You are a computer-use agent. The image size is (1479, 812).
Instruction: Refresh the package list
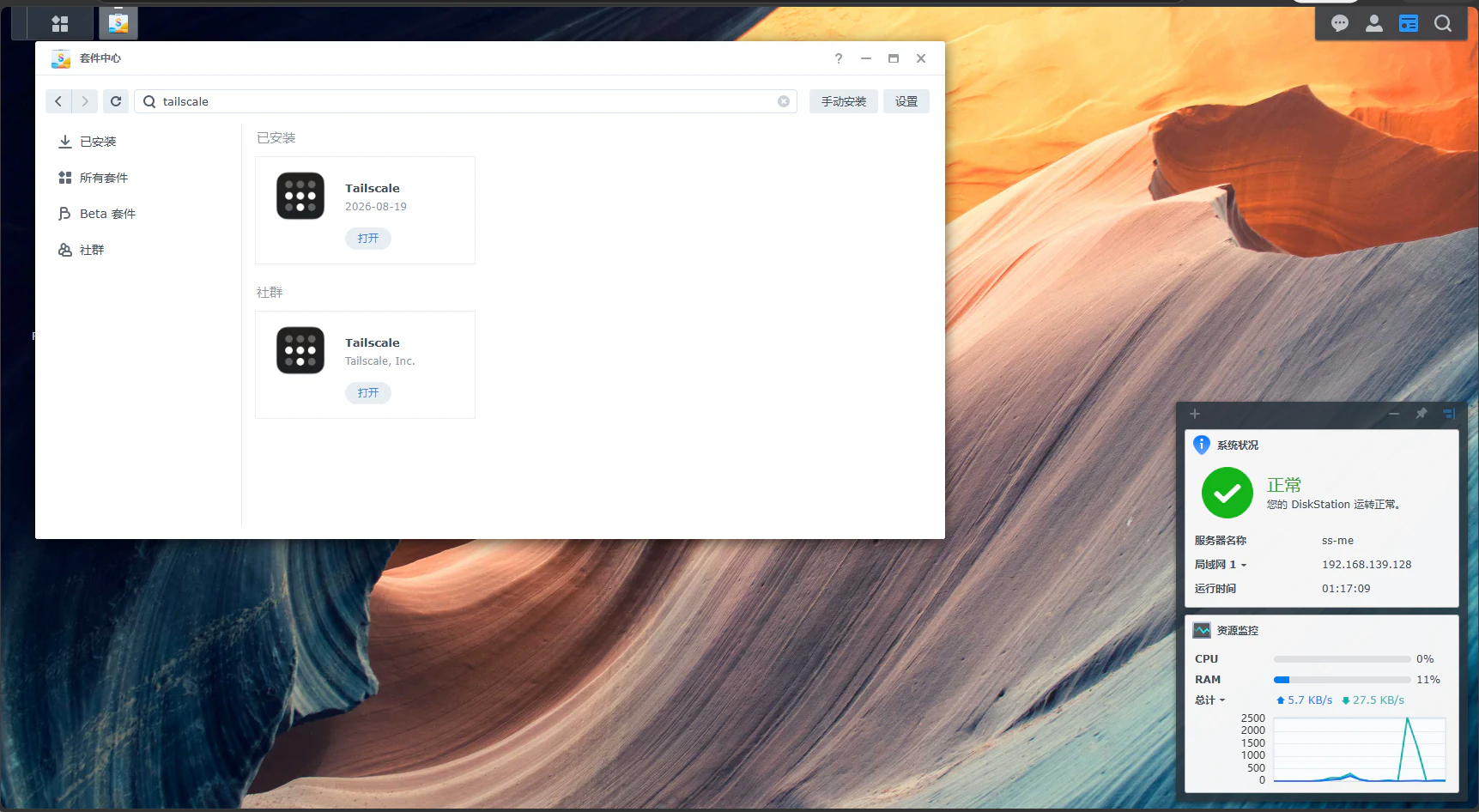click(116, 101)
